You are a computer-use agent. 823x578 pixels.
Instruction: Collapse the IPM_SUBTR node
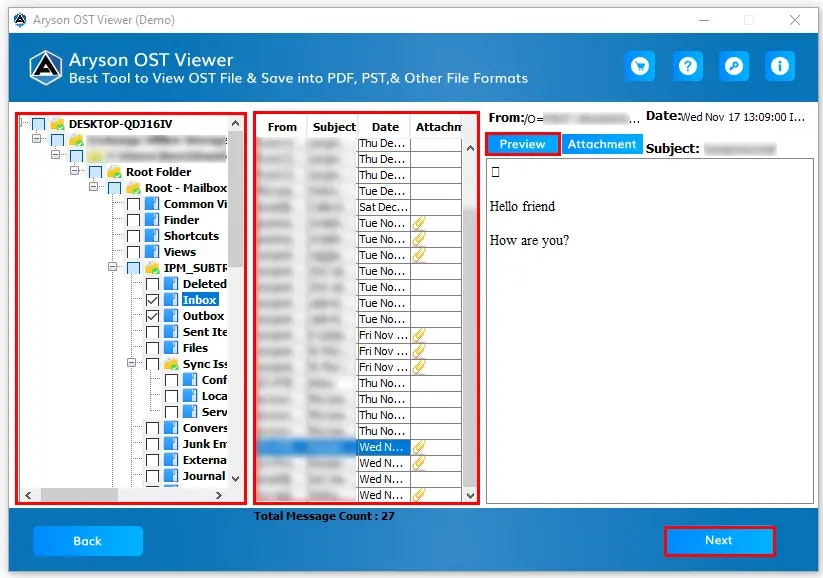pyautogui.click(x=112, y=266)
